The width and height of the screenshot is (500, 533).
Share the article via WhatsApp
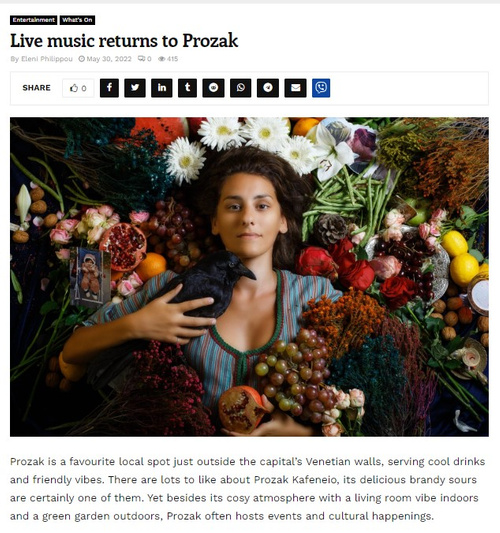[241, 88]
